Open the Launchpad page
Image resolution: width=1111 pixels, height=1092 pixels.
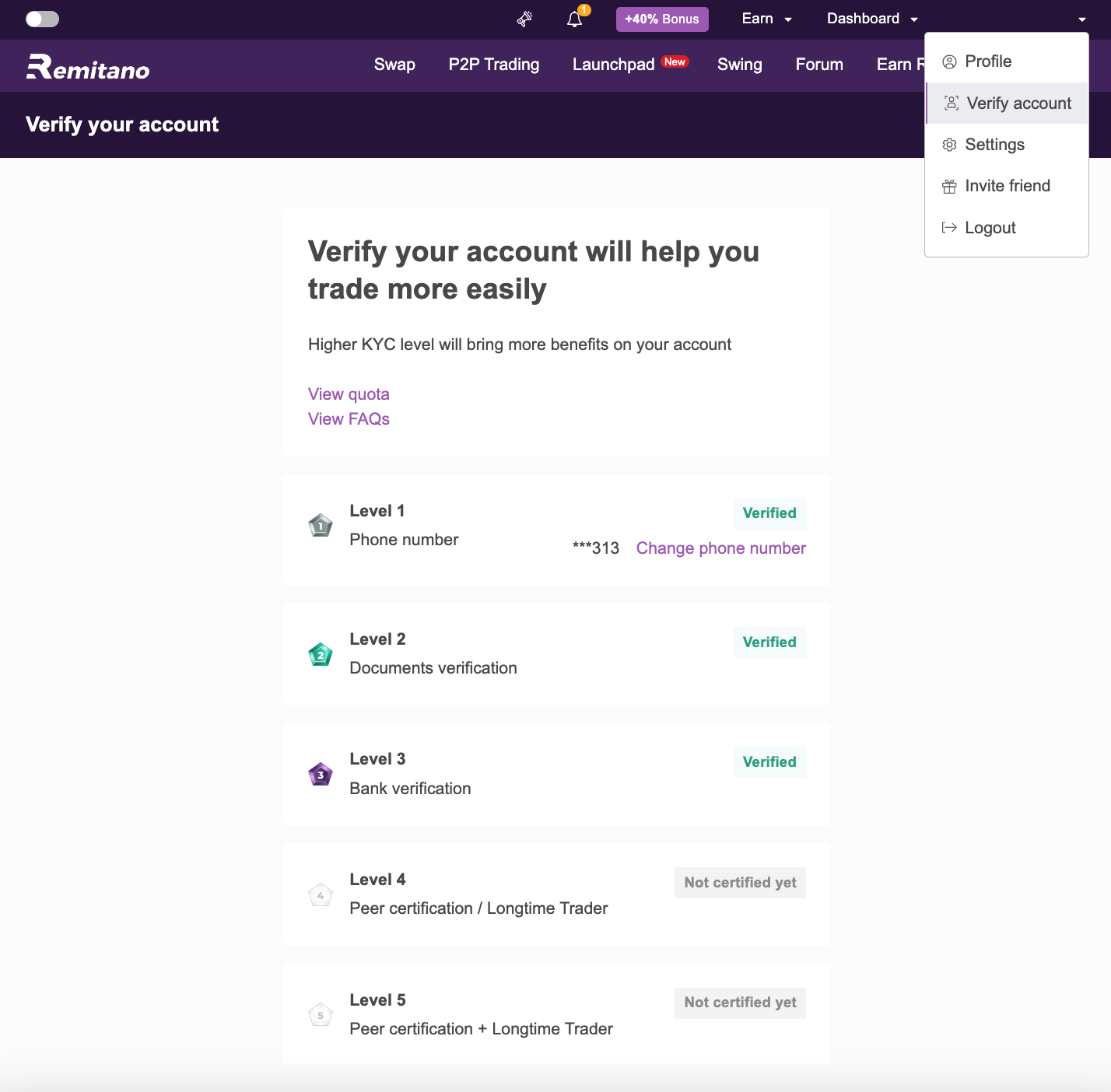tap(613, 65)
